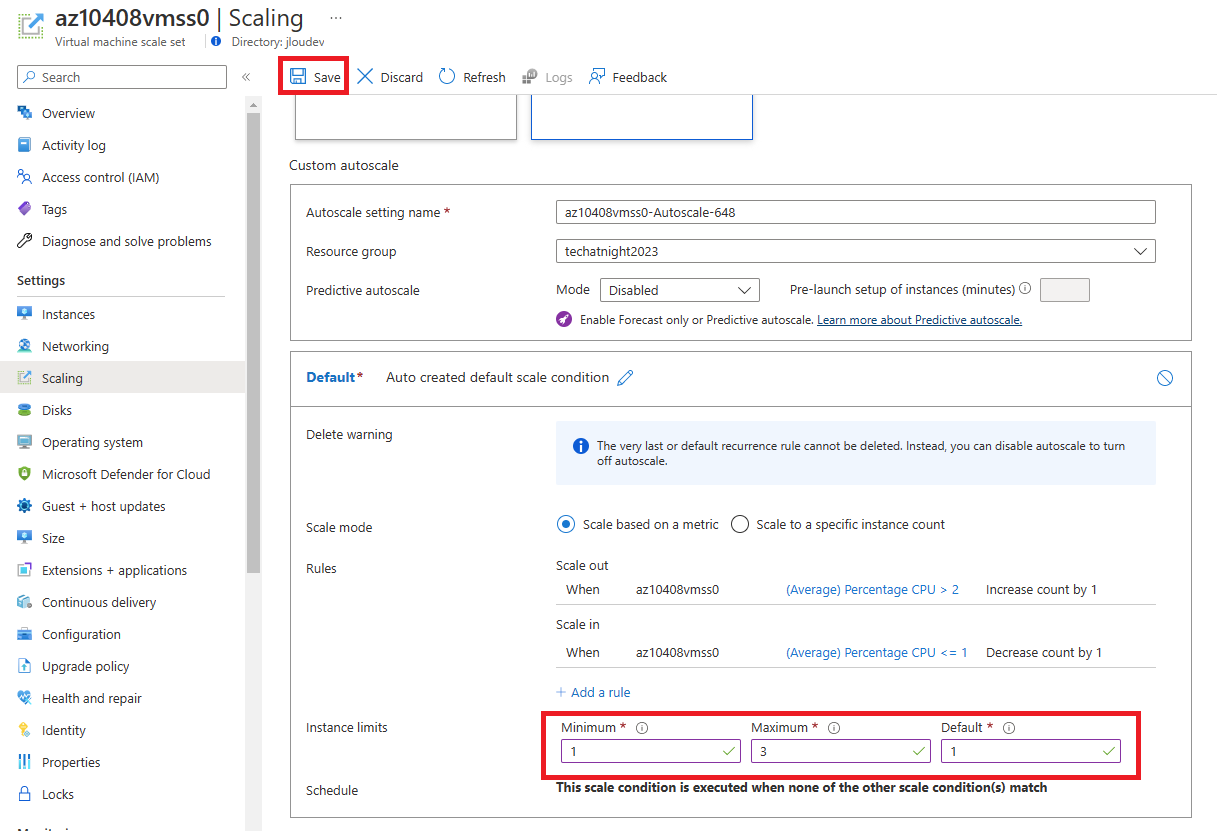Click the info icon next to Maximum
Image resolution: width=1217 pixels, height=831 pixels.
pos(834,728)
